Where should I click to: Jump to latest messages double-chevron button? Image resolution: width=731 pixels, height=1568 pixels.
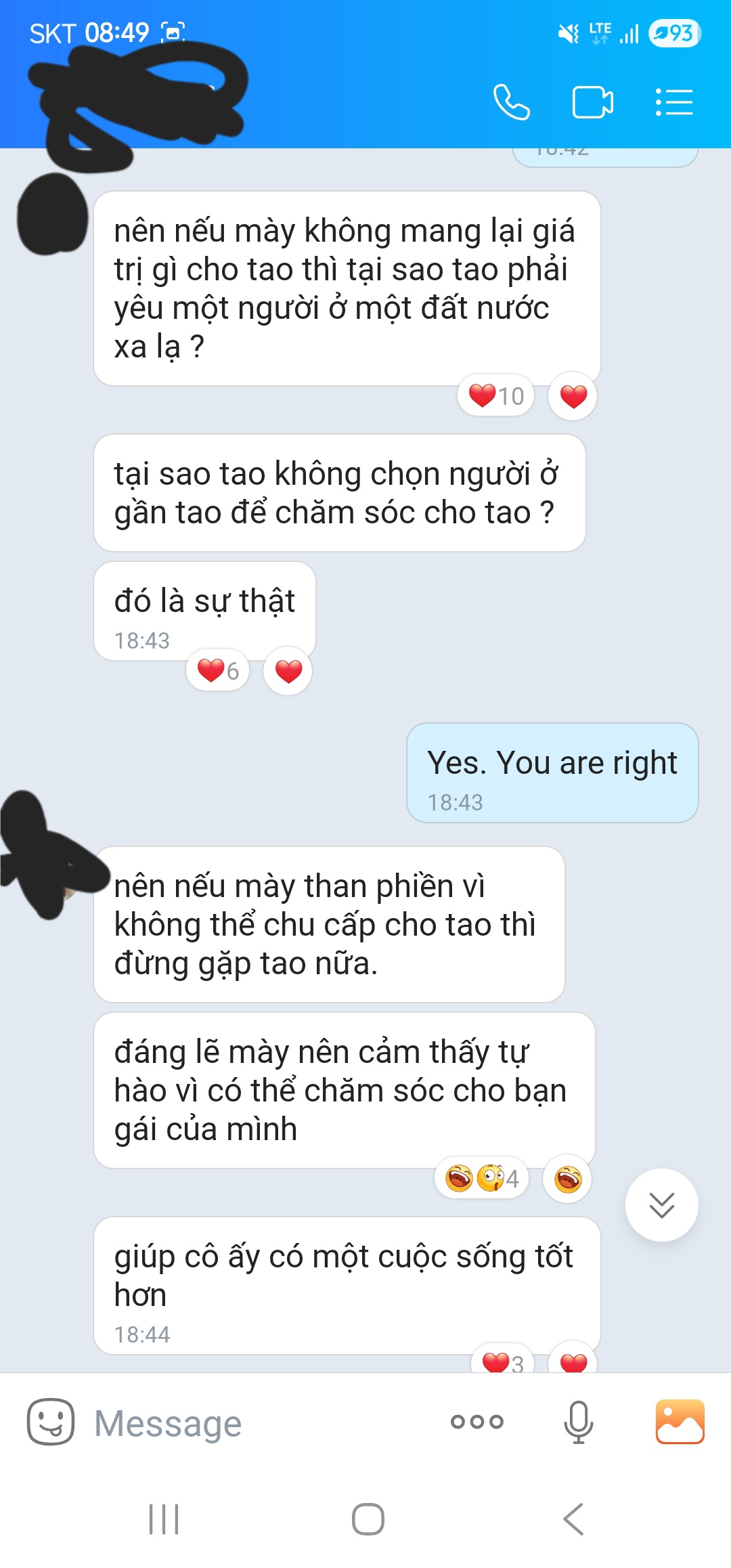tap(662, 1205)
